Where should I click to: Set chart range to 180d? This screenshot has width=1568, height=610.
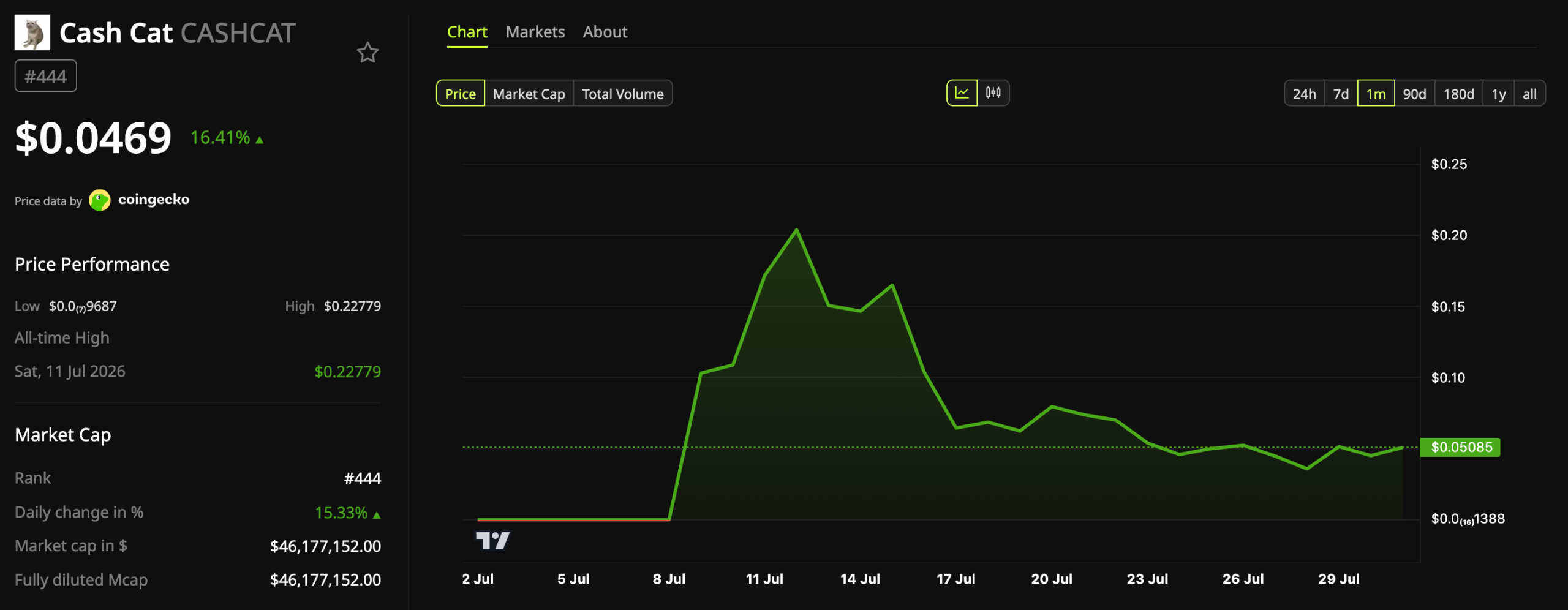(1459, 94)
